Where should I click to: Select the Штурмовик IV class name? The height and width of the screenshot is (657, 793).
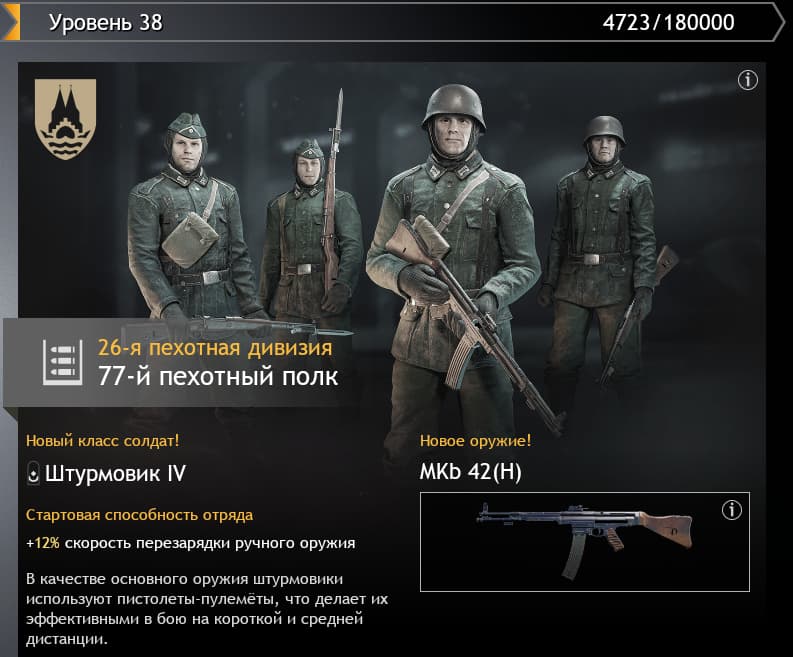pyautogui.click(x=115, y=474)
